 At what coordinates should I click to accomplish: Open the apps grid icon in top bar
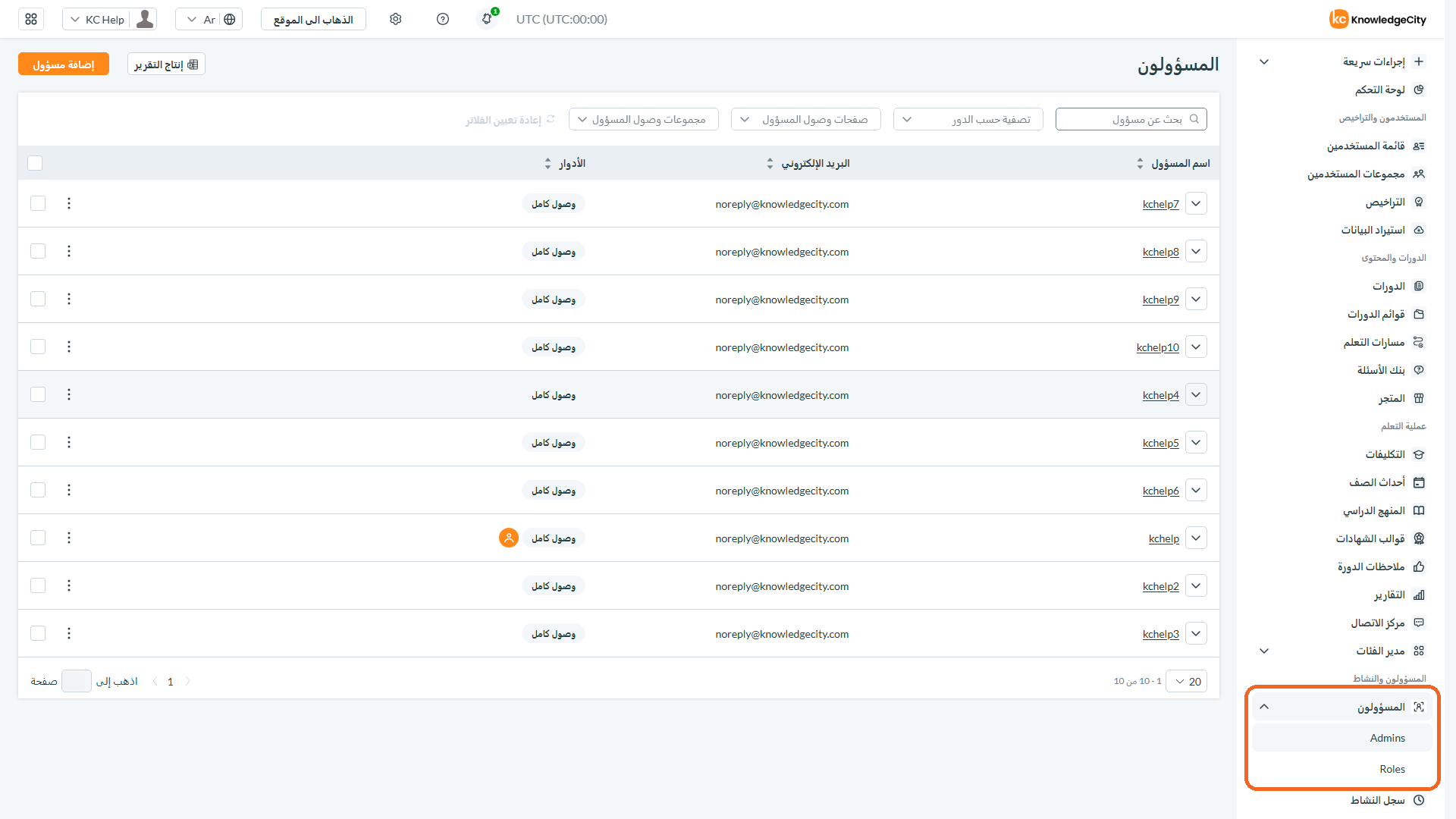point(31,19)
